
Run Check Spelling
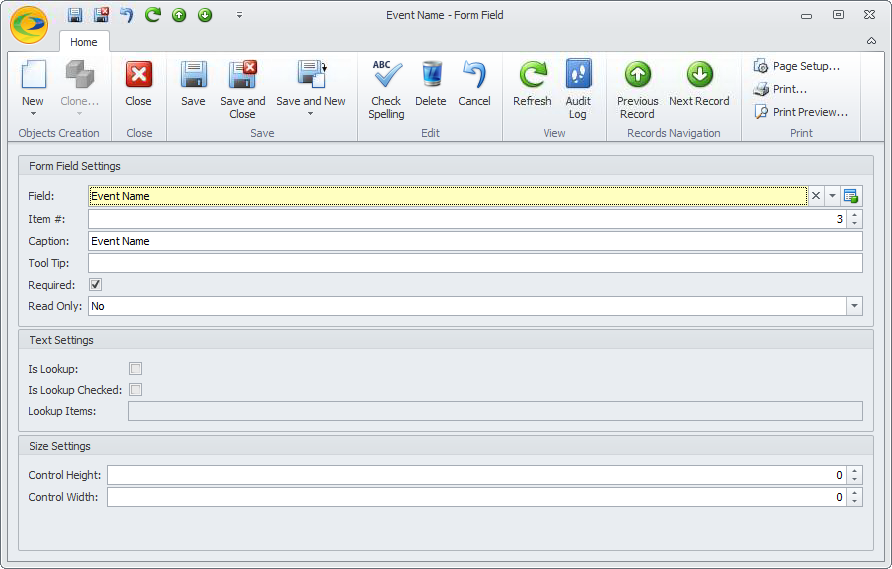pyautogui.click(x=386, y=89)
